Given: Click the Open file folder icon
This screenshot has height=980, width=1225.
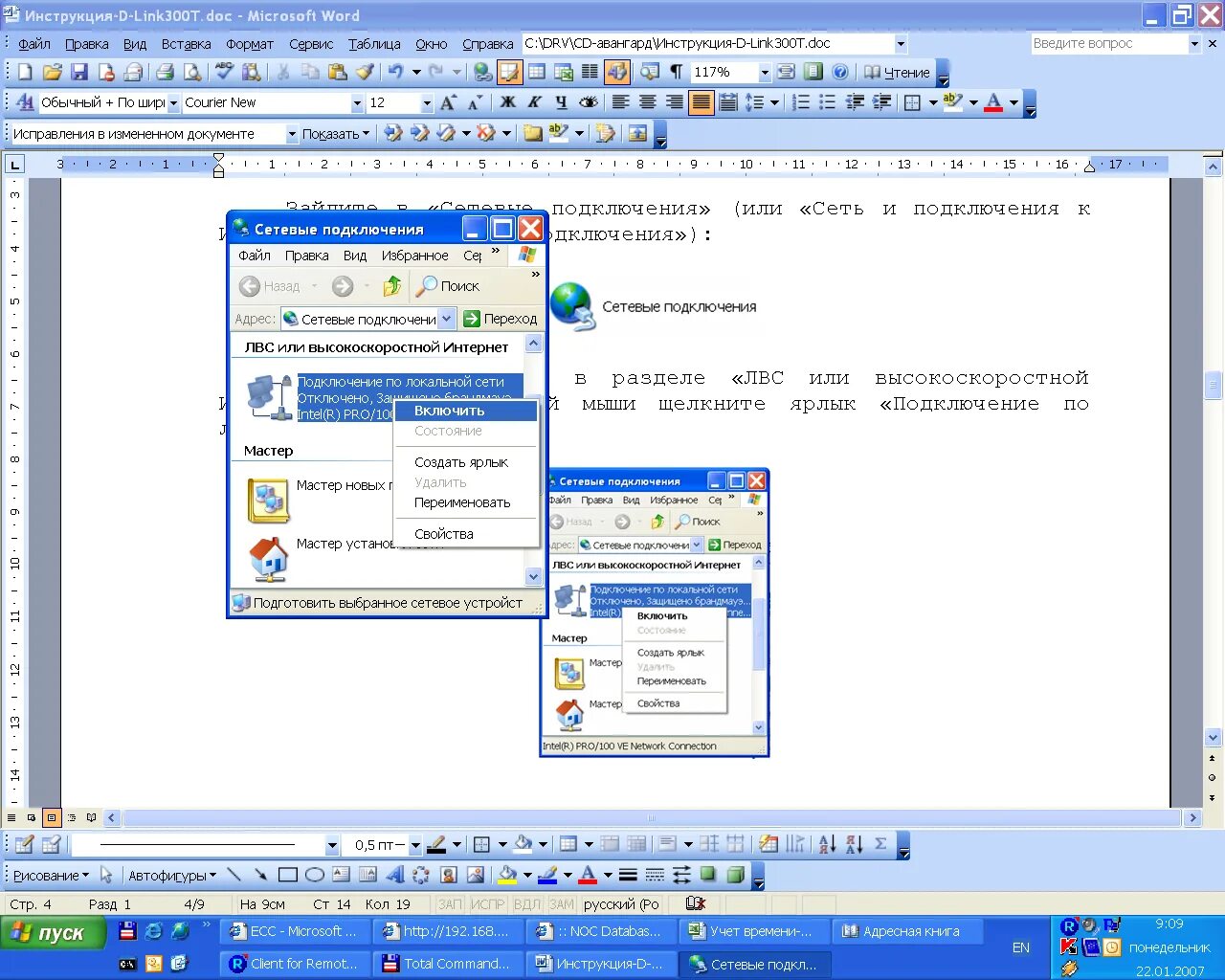Looking at the screenshot, I should (x=52, y=72).
